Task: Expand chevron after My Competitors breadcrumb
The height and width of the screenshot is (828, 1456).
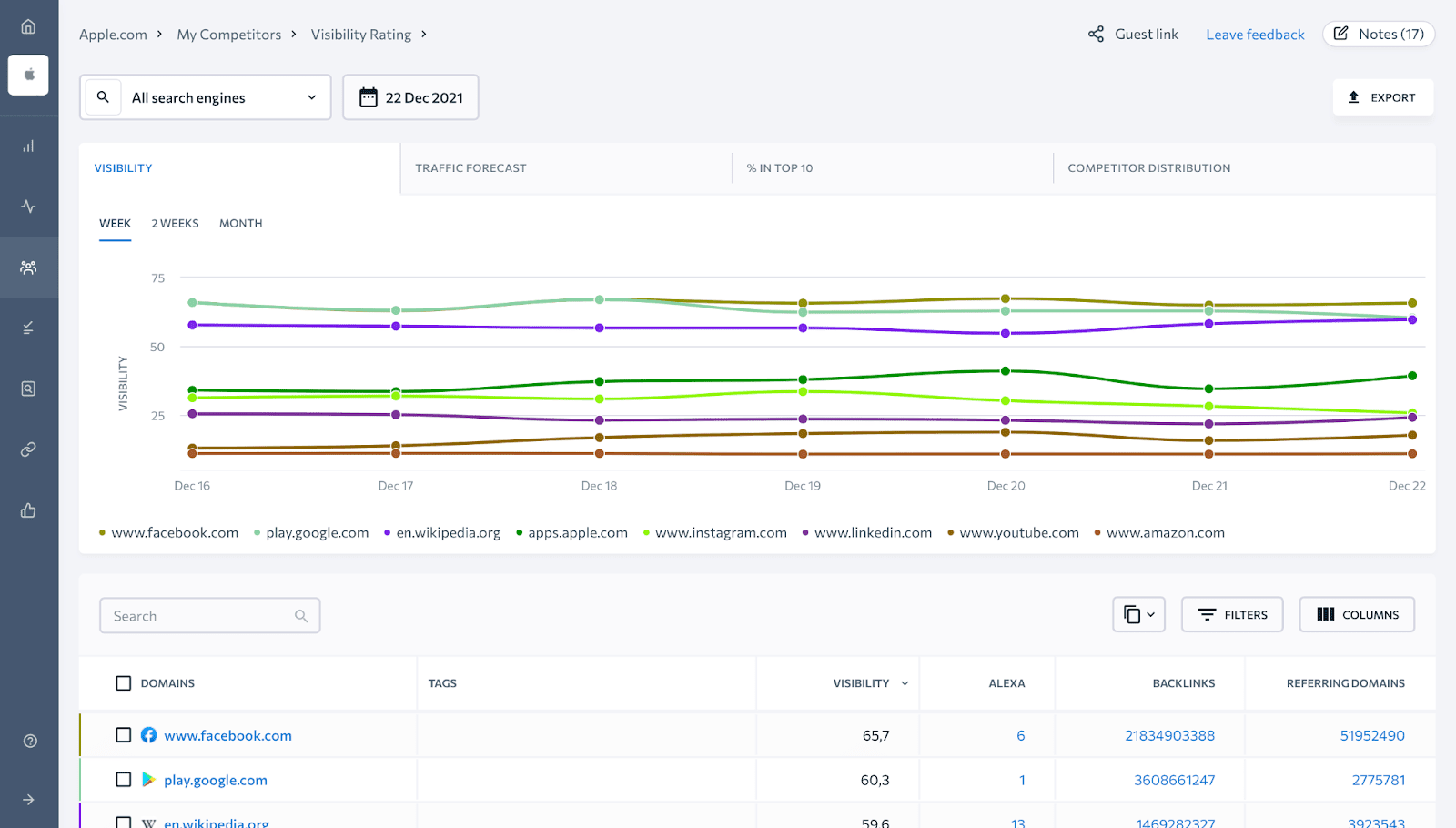Action: (x=294, y=34)
